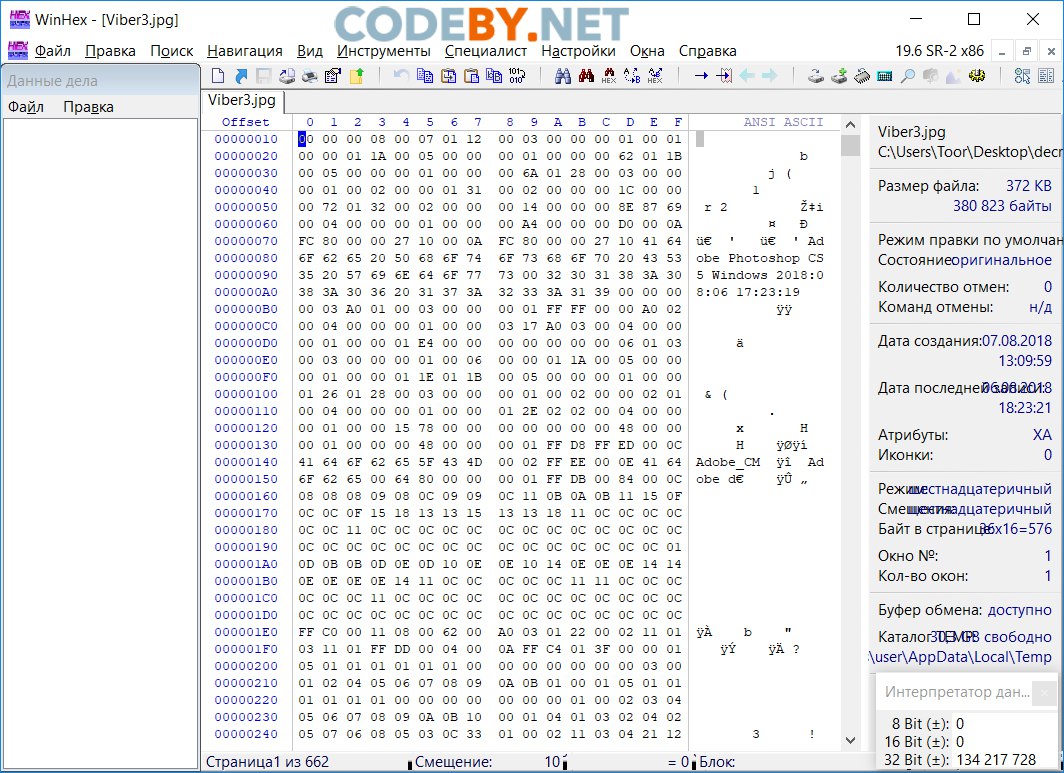
Task: Click the Undo arrow icon
Action: 401,75
